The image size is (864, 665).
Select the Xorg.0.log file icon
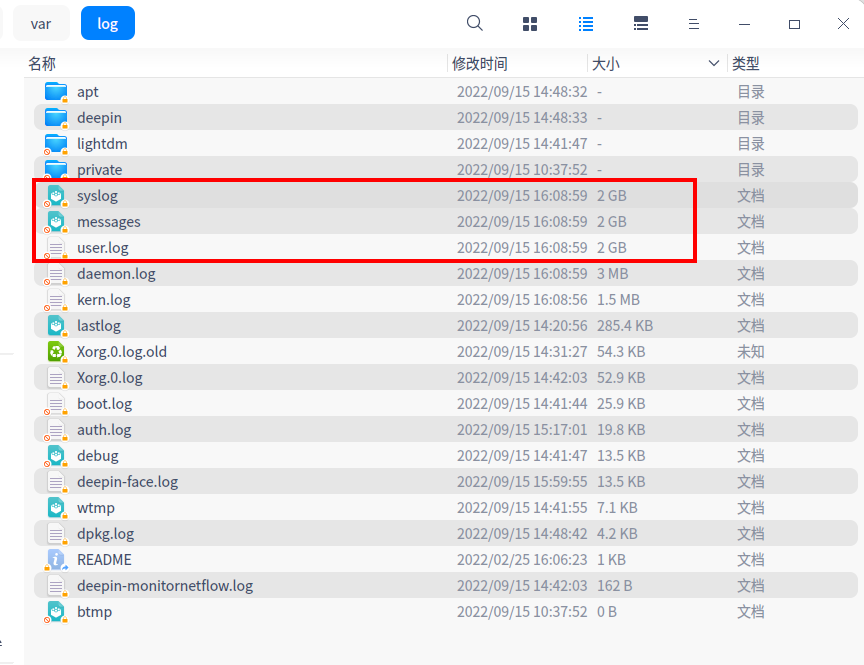[x=56, y=377]
